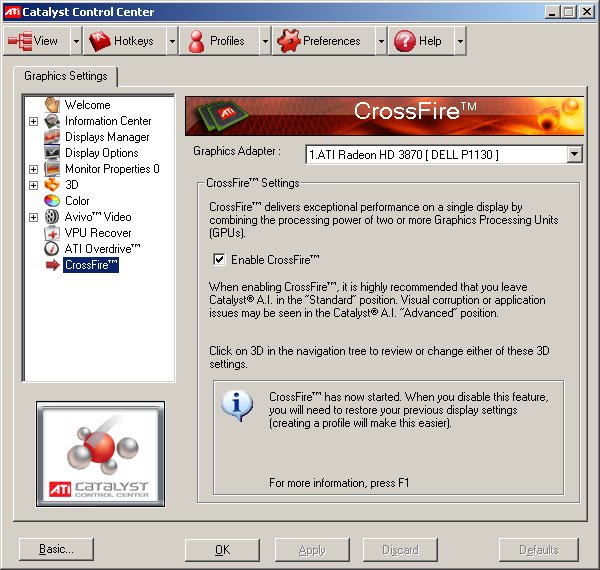Select Displays Manager tree item
Viewport: 600px width, 570px height.
coord(107,137)
